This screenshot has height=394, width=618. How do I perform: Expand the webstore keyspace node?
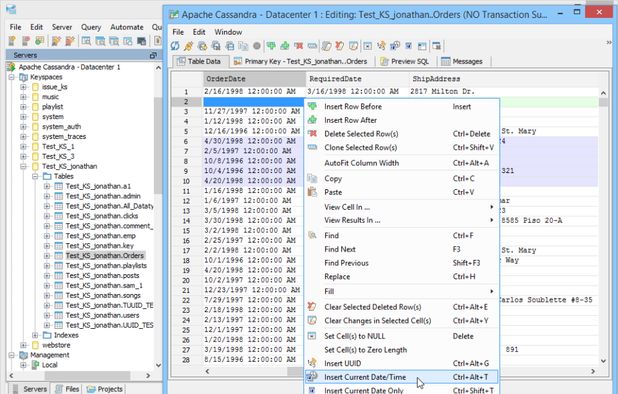coord(24,345)
